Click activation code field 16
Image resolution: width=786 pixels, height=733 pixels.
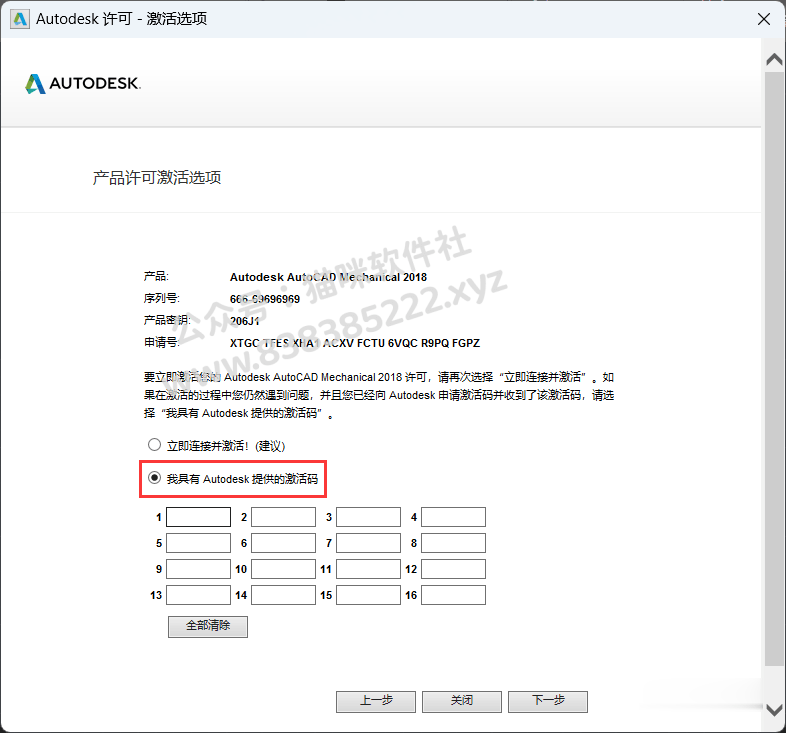point(453,595)
